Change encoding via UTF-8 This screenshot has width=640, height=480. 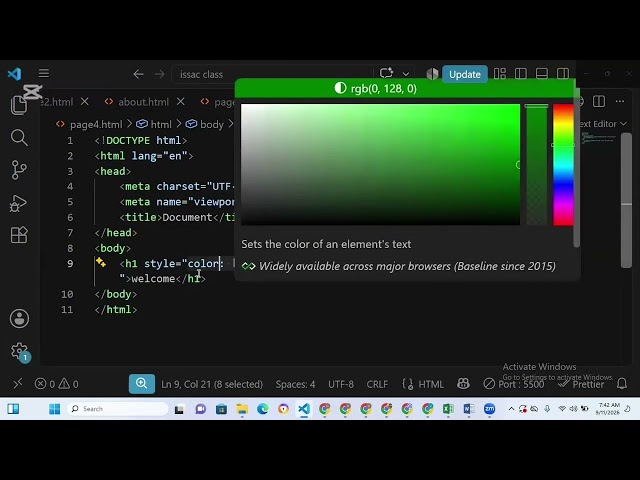[341, 384]
